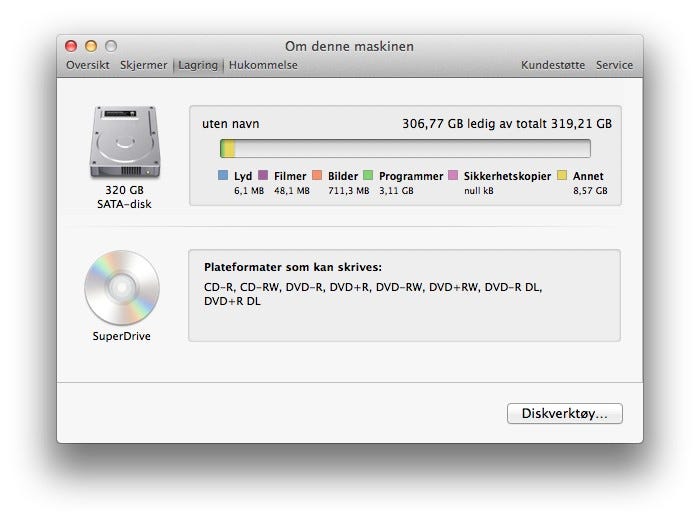
Task: Click the '320 GB SATA-disk' label
Action: coord(124,197)
